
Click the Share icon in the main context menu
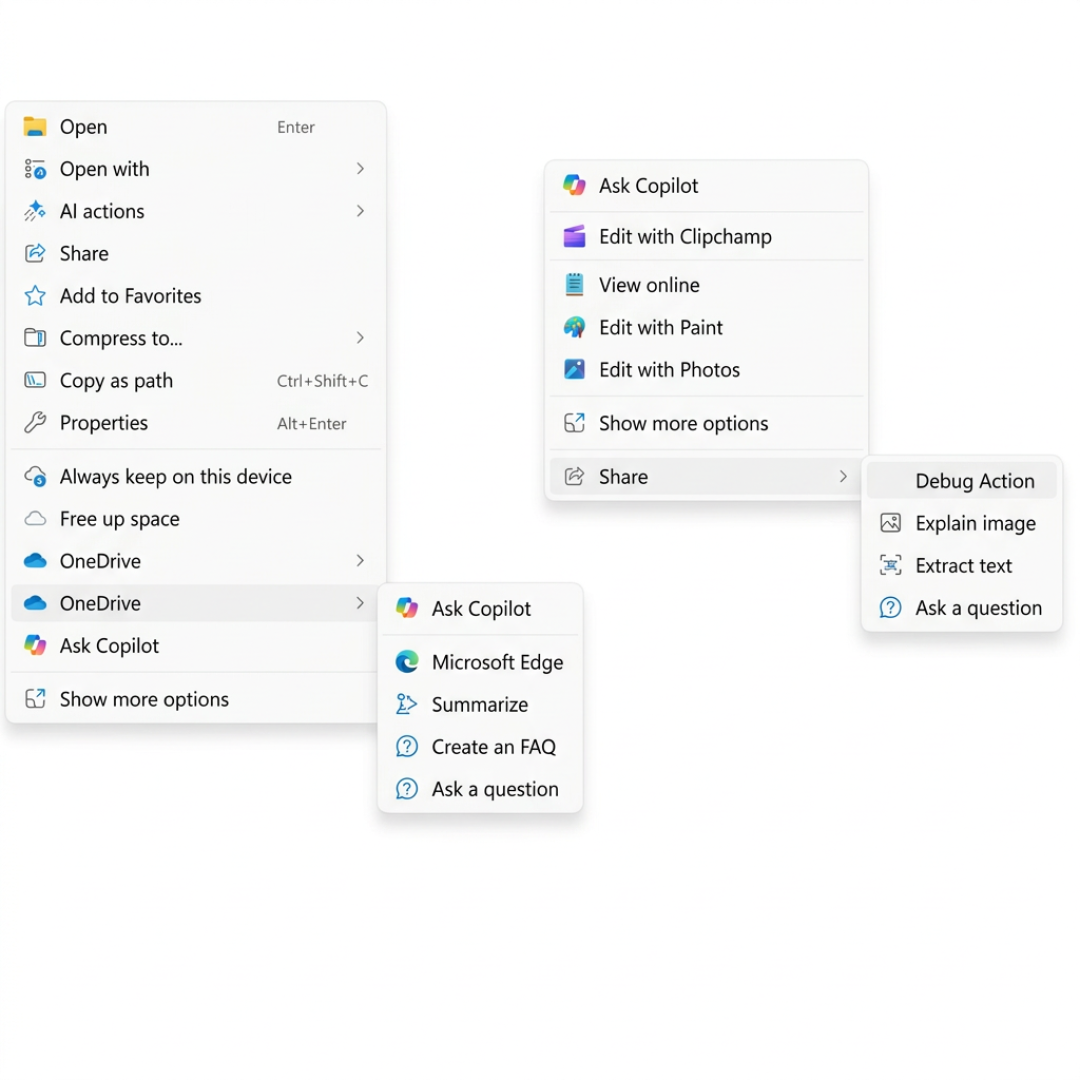coord(34,253)
